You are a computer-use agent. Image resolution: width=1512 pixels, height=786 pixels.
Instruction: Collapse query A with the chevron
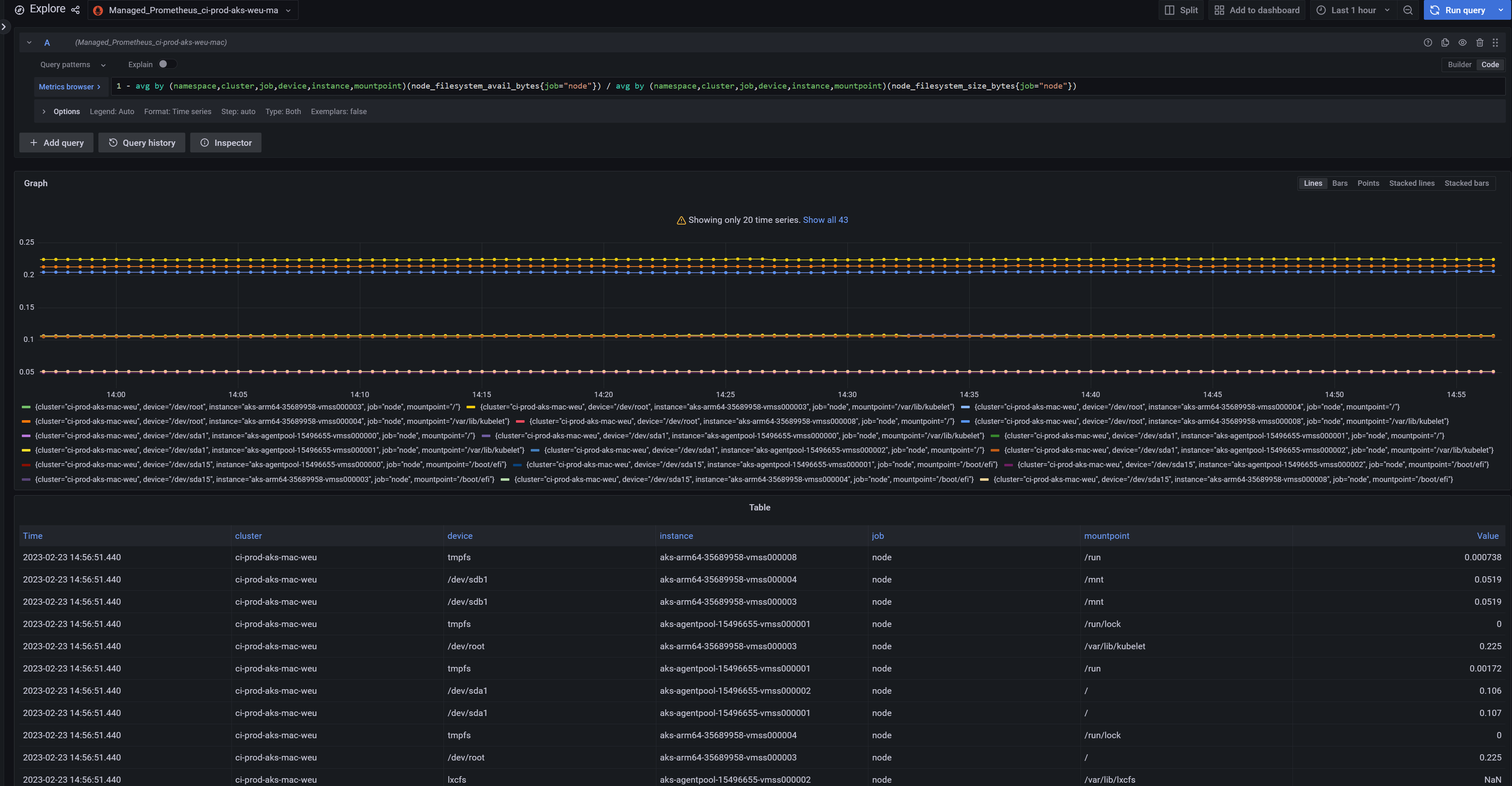pos(29,42)
